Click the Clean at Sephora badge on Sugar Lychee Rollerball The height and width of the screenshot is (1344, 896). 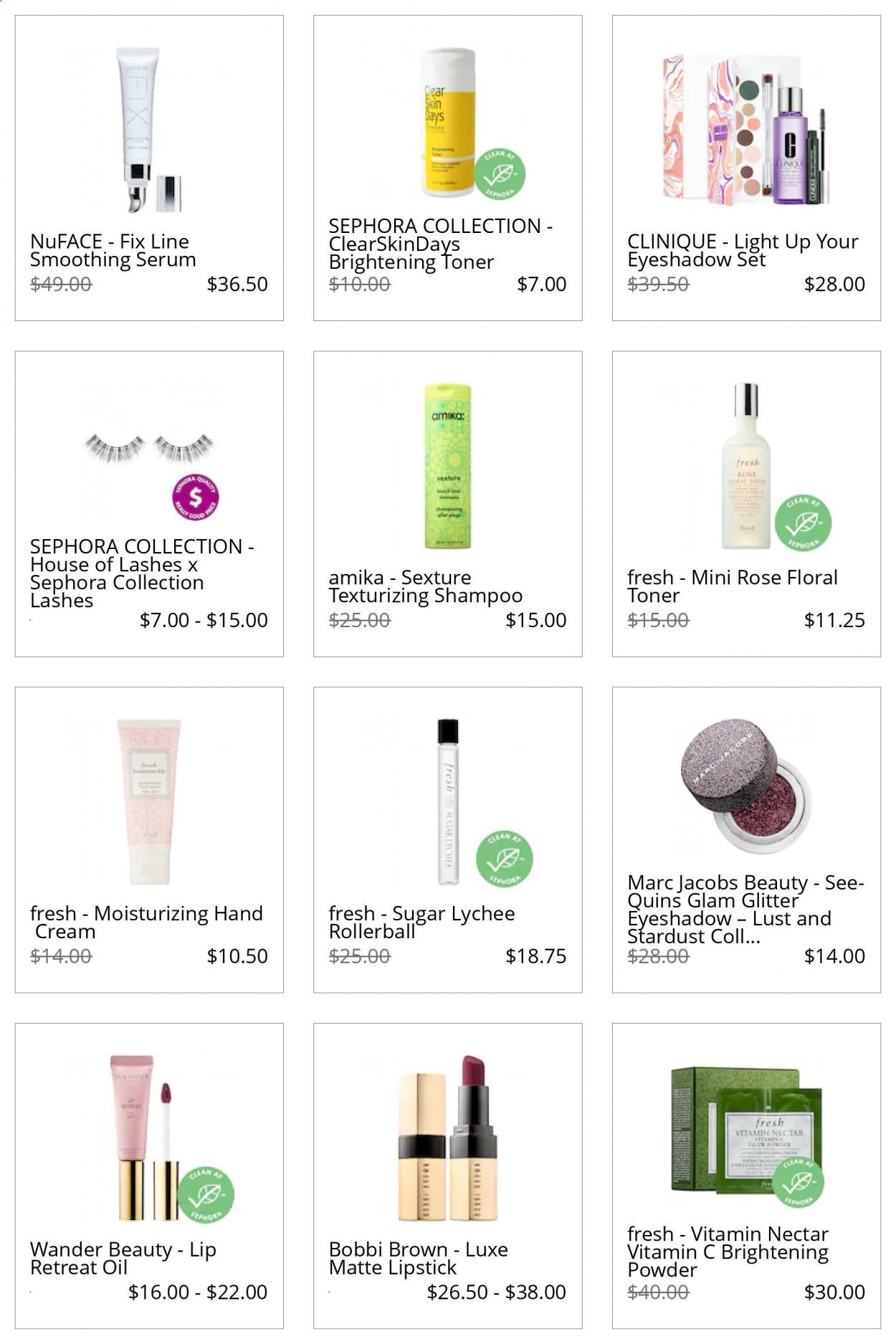pyautogui.click(x=505, y=859)
